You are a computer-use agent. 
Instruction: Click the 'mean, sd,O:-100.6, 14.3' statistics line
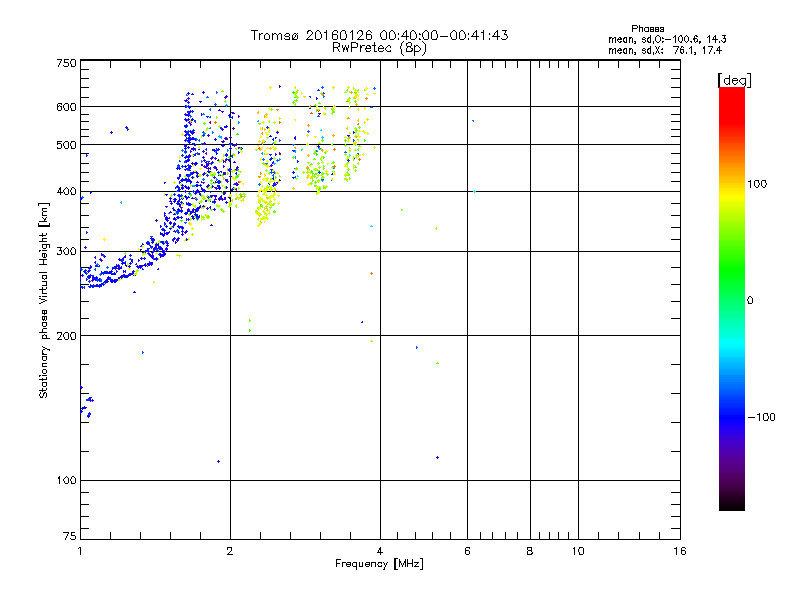coord(667,39)
